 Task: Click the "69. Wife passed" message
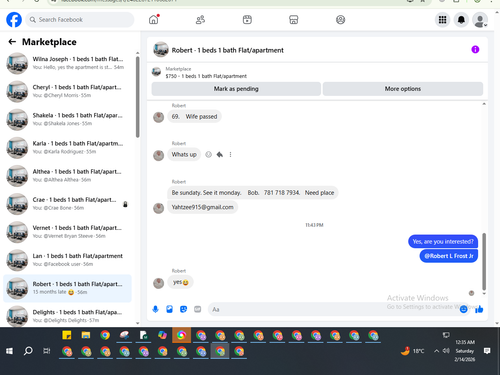coord(194,116)
